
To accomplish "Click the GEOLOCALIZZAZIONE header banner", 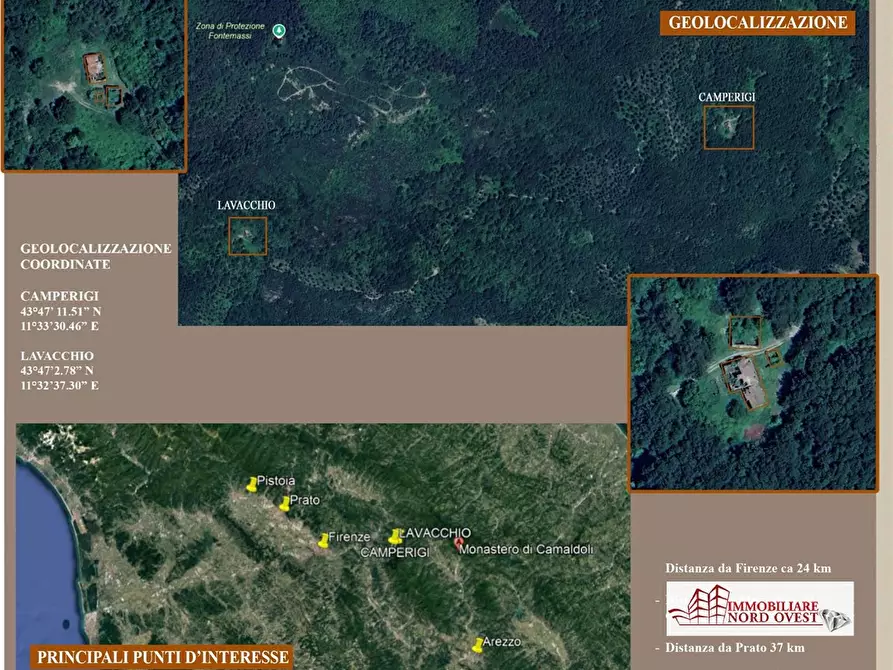I will pyautogui.click(x=757, y=23).
